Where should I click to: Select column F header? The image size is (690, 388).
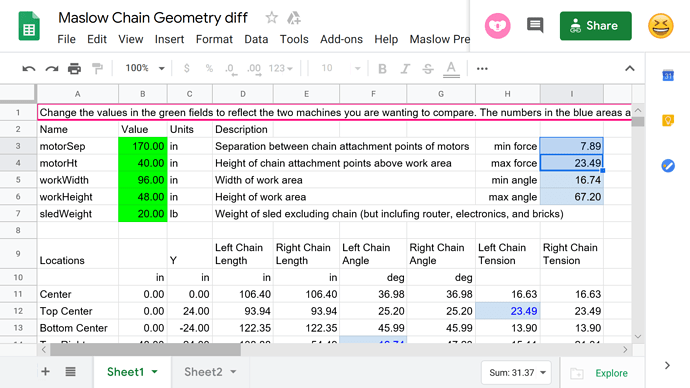(373, 94)
